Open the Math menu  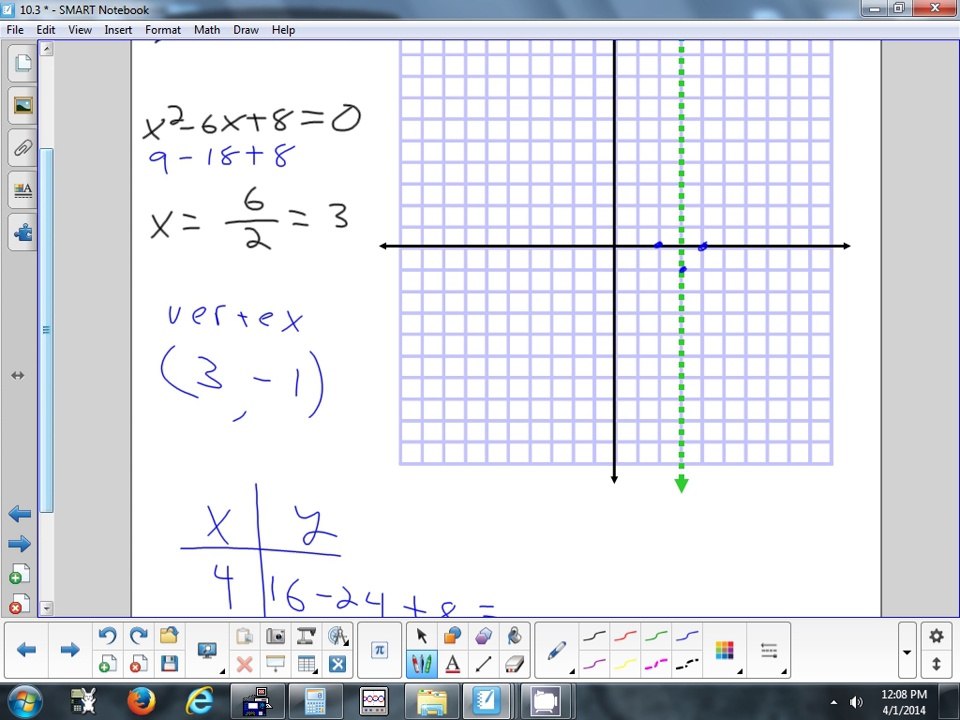tap(207, 29)
